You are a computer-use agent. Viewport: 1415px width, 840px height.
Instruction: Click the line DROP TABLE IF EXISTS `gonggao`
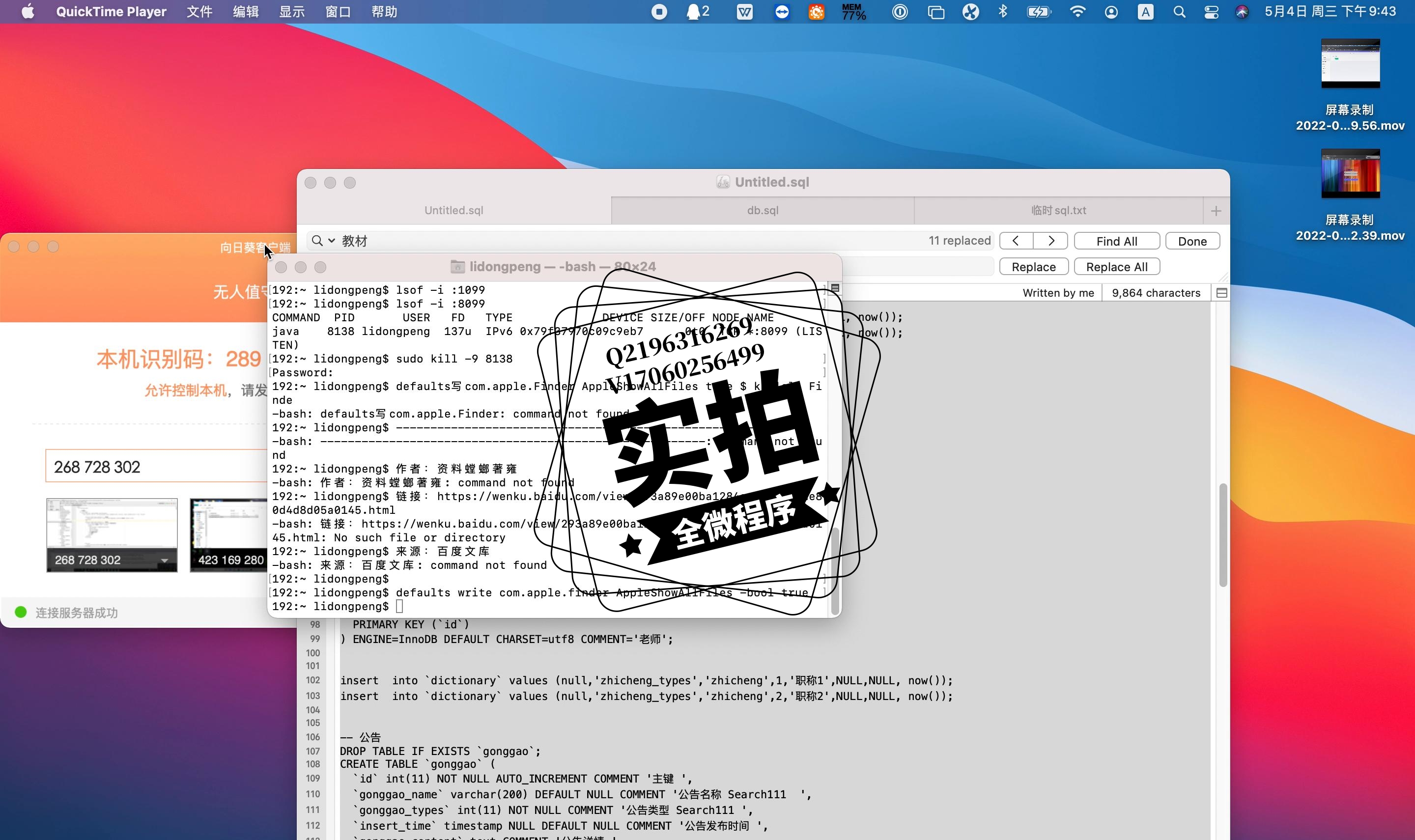(440, 751)
